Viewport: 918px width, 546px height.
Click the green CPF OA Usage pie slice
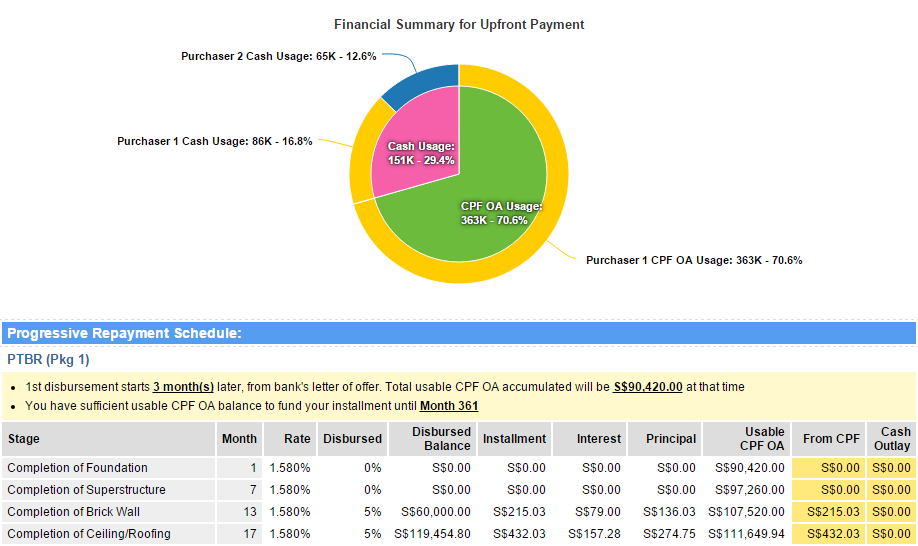pos(480,230)
